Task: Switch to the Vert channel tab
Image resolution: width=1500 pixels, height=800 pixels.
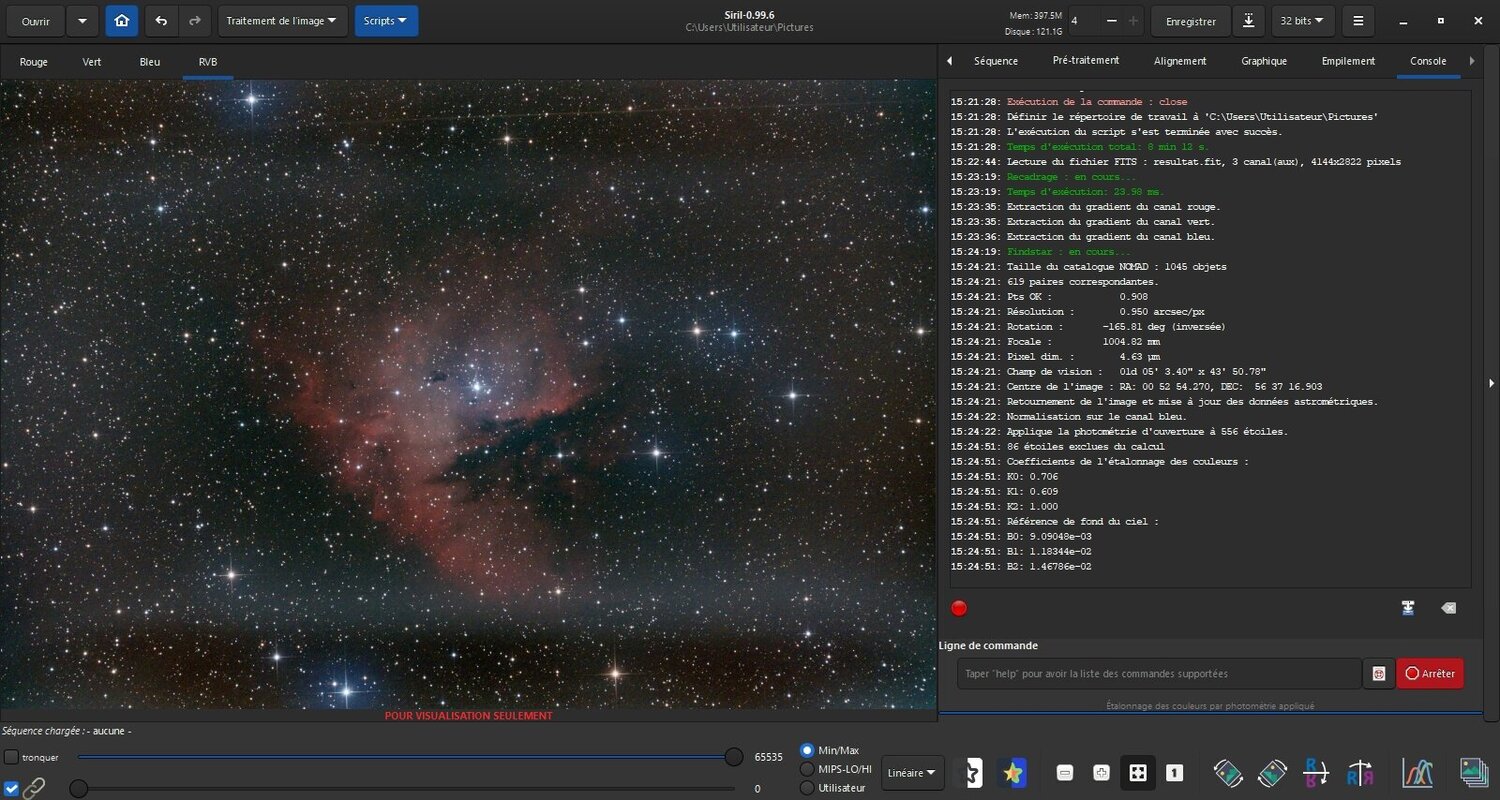Action: tap(91, 61)
